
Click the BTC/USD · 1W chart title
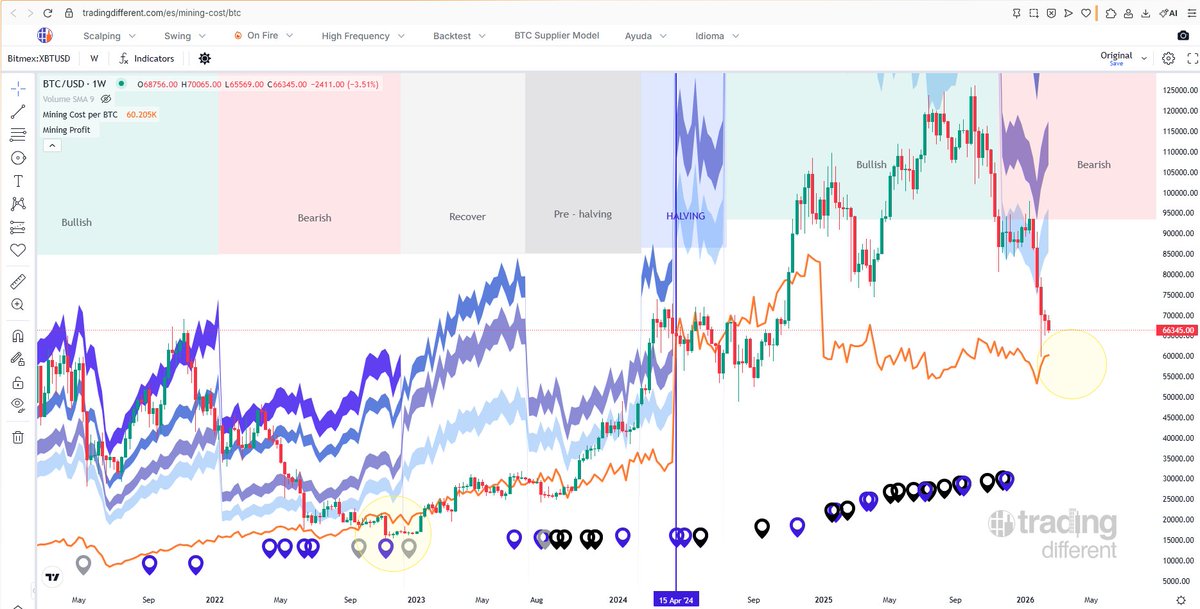76,84
